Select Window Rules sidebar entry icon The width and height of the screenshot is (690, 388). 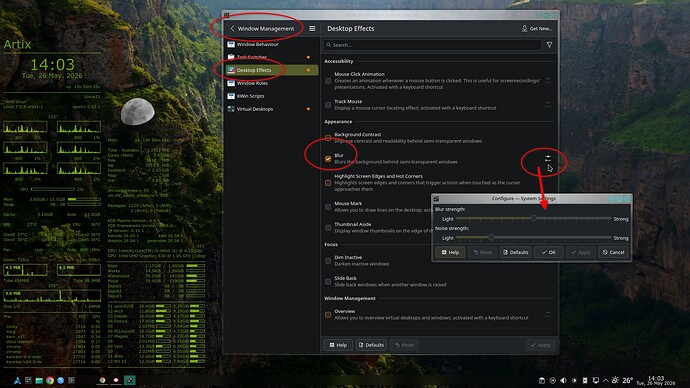click(x=231, y=83)
